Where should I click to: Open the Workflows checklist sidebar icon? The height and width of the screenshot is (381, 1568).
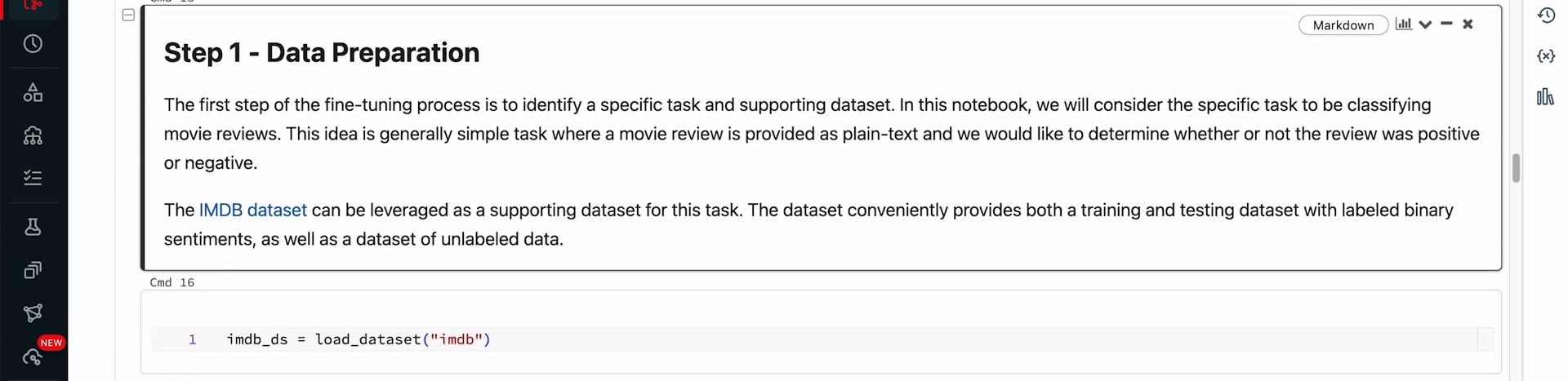tap(33, 178)
